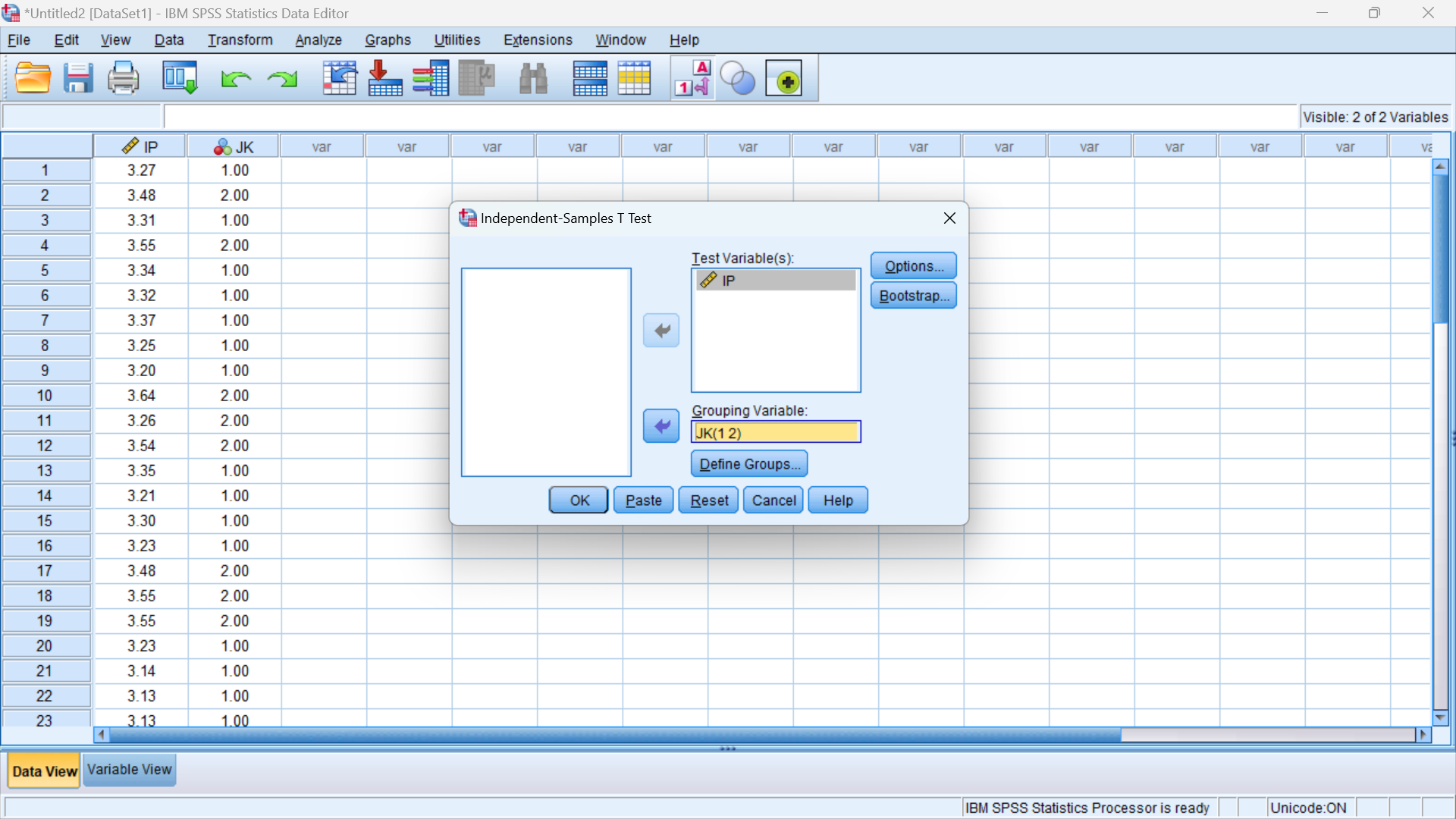Select row number 10 header
1456x819 pixels.
(x=45, y=396)
